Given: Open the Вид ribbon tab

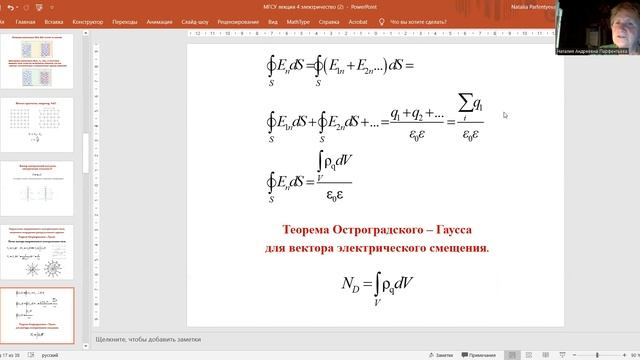Looking at the screenshot, I should point(273,22).
